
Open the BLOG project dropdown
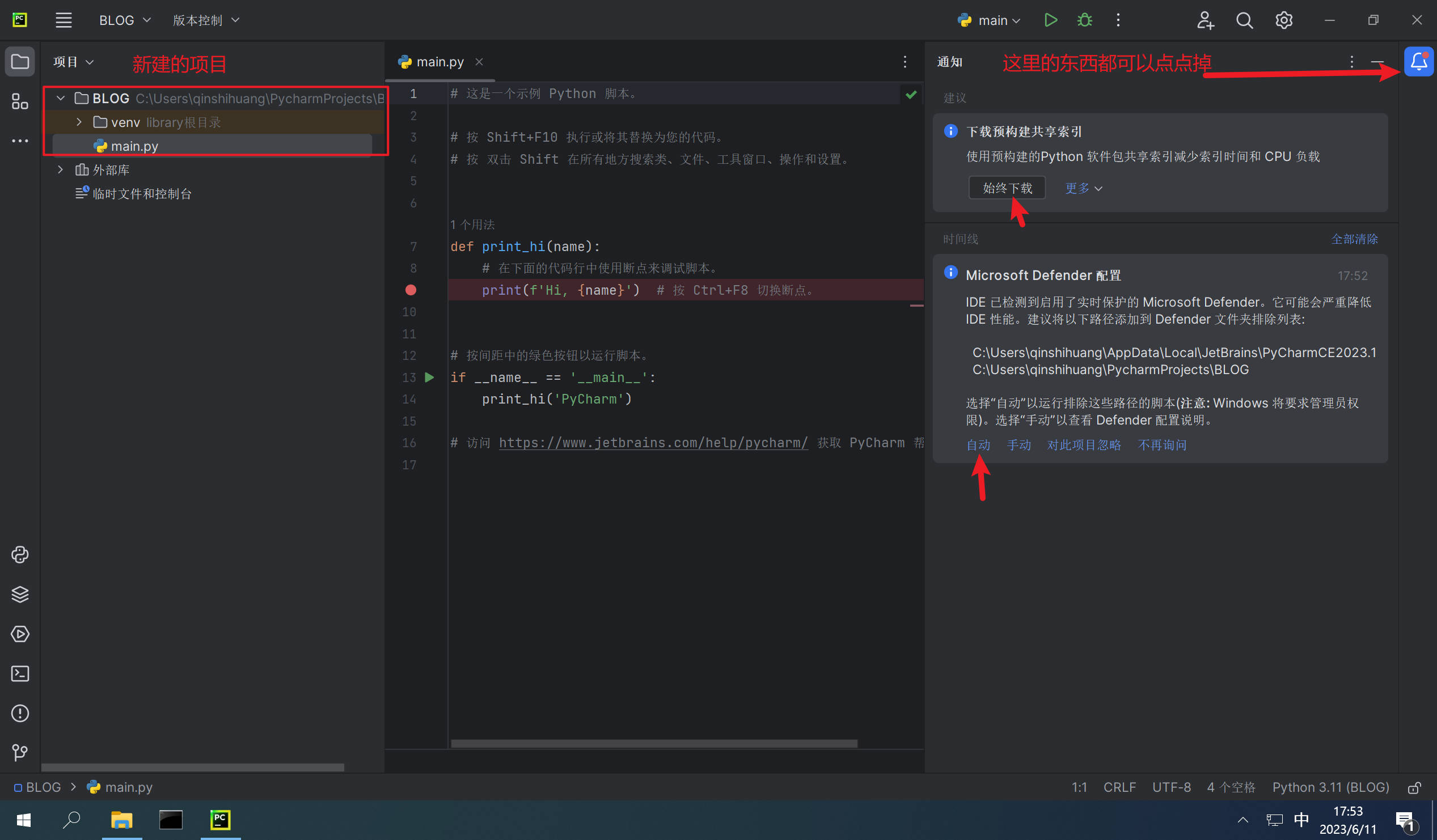(x=125, y=20)
